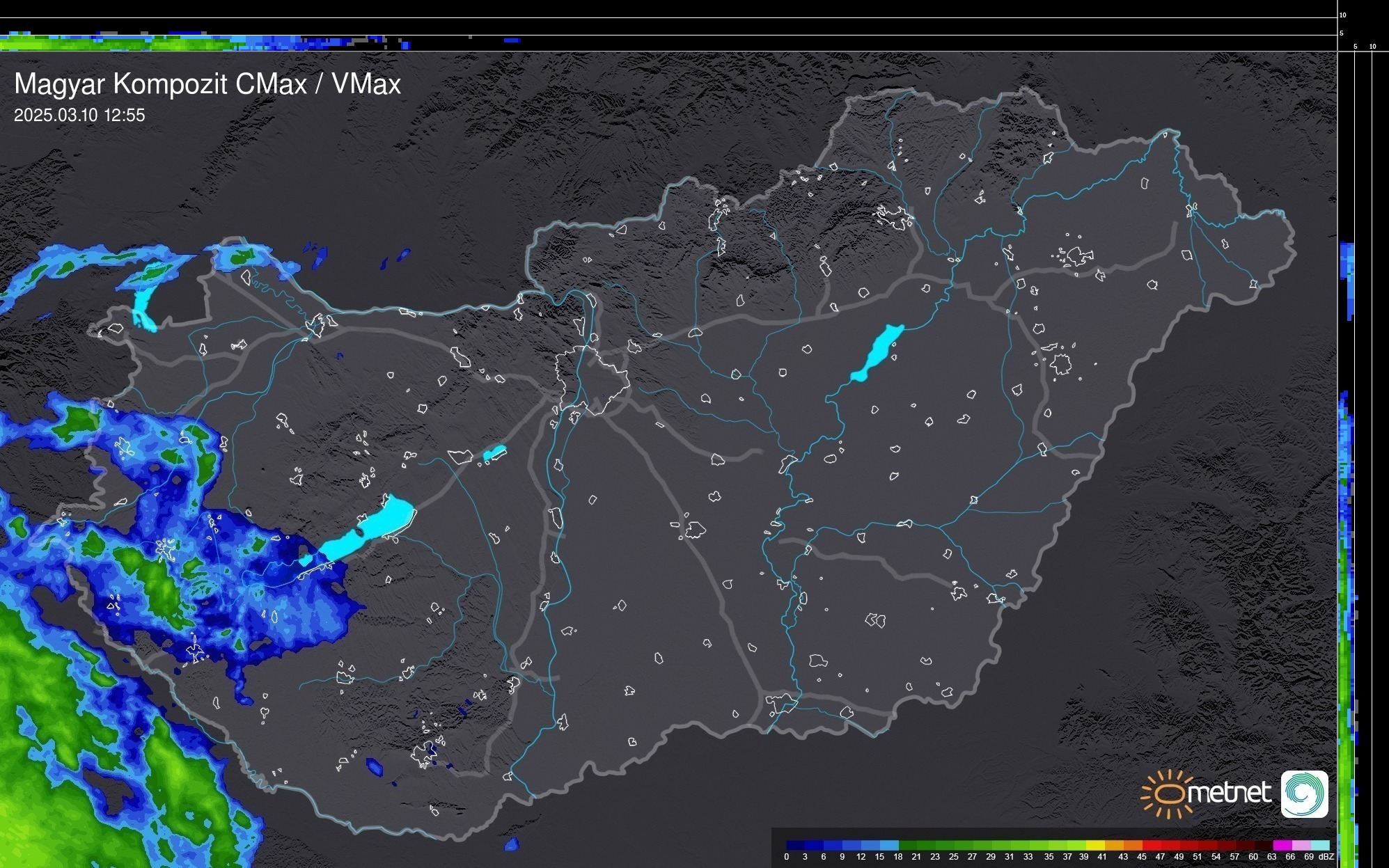This screenshot has width=1389, height=868.
Task: Click the light cyan 69 dBZ swatch
Action: [1320, 846]
